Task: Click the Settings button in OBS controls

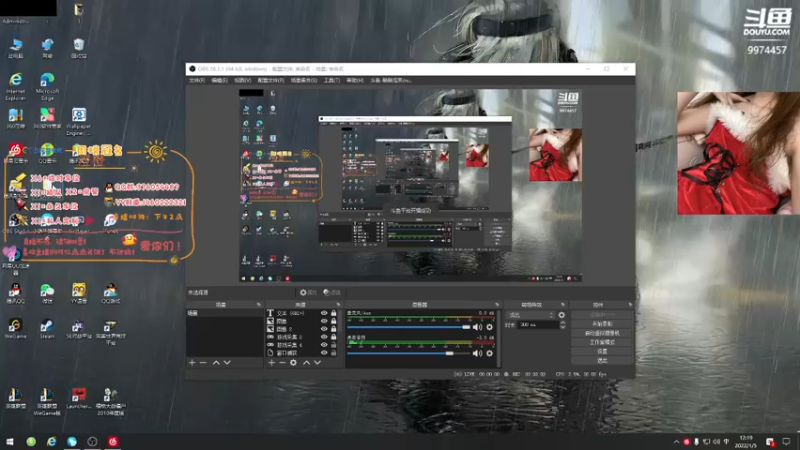Action: point(602,352)
